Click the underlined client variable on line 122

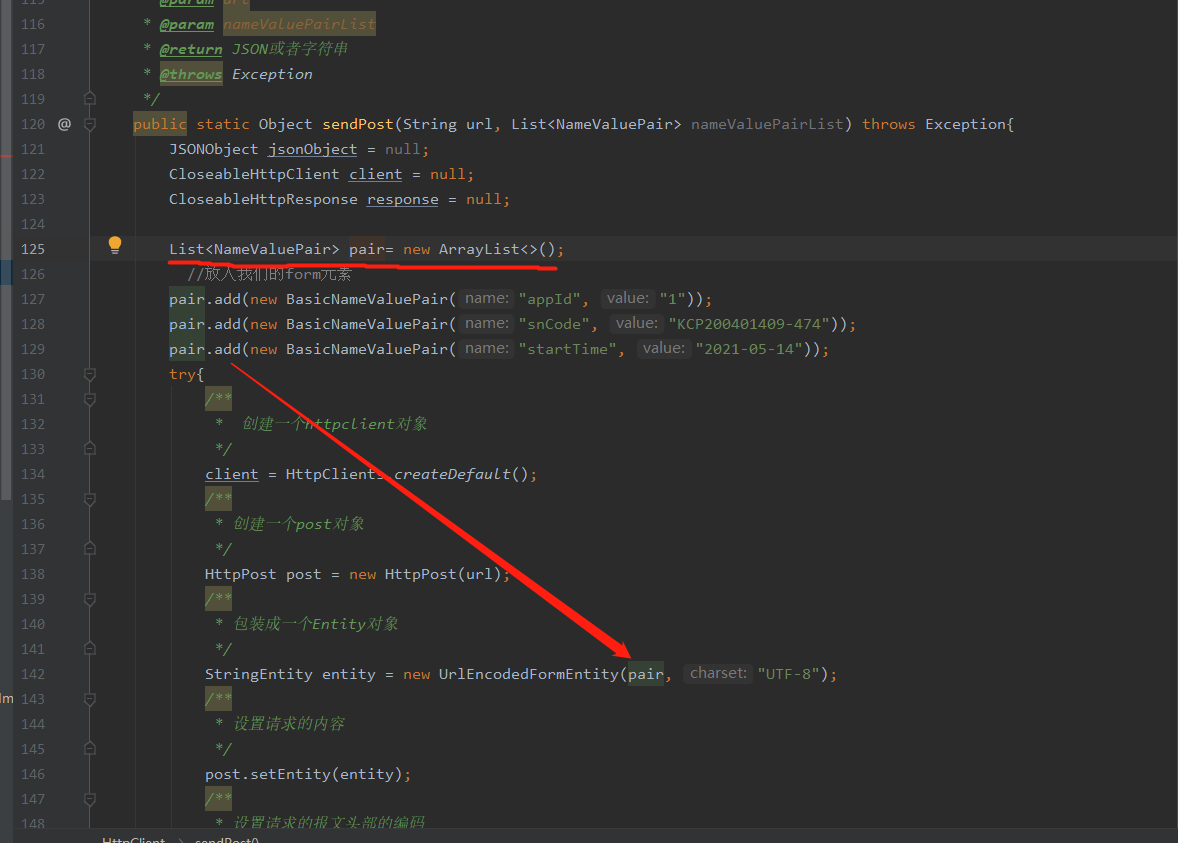coord(376,174)
